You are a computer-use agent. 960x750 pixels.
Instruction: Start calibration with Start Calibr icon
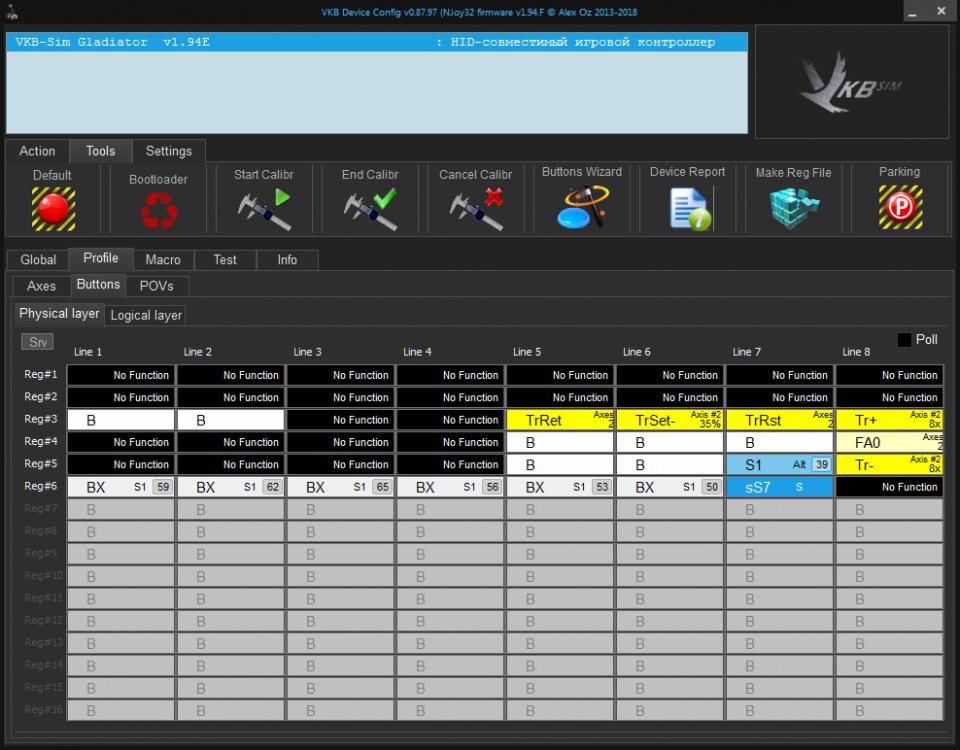pos(263,208)
